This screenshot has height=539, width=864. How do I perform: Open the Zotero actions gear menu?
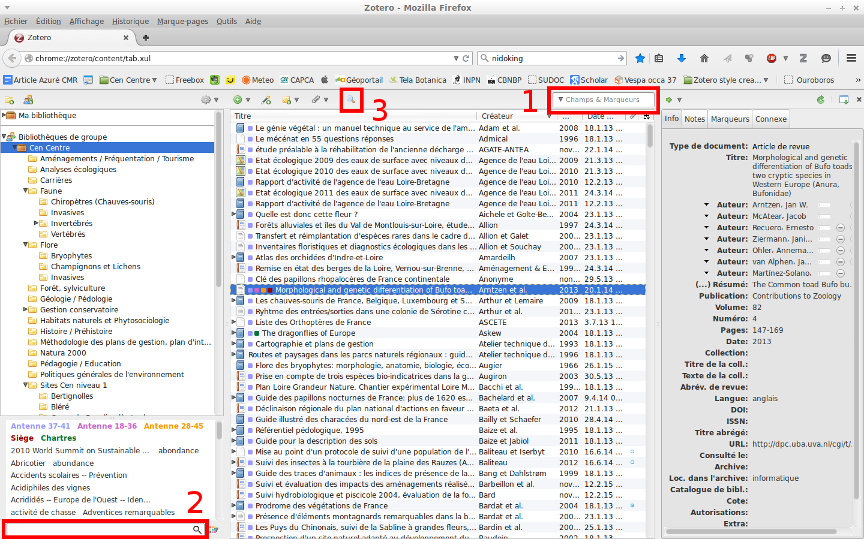(x=208, y=100)
